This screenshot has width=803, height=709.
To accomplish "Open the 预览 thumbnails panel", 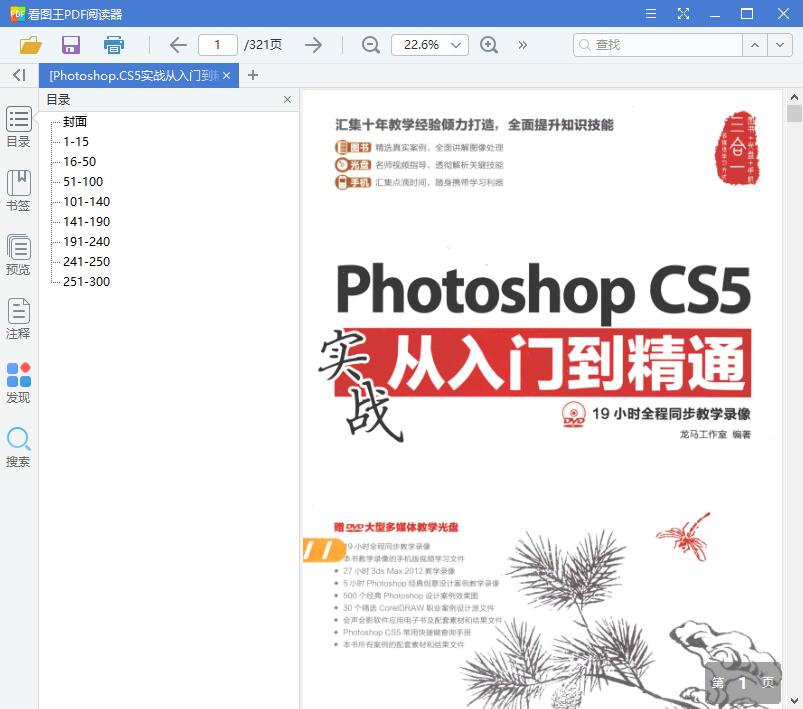I will tap(18, 255).
